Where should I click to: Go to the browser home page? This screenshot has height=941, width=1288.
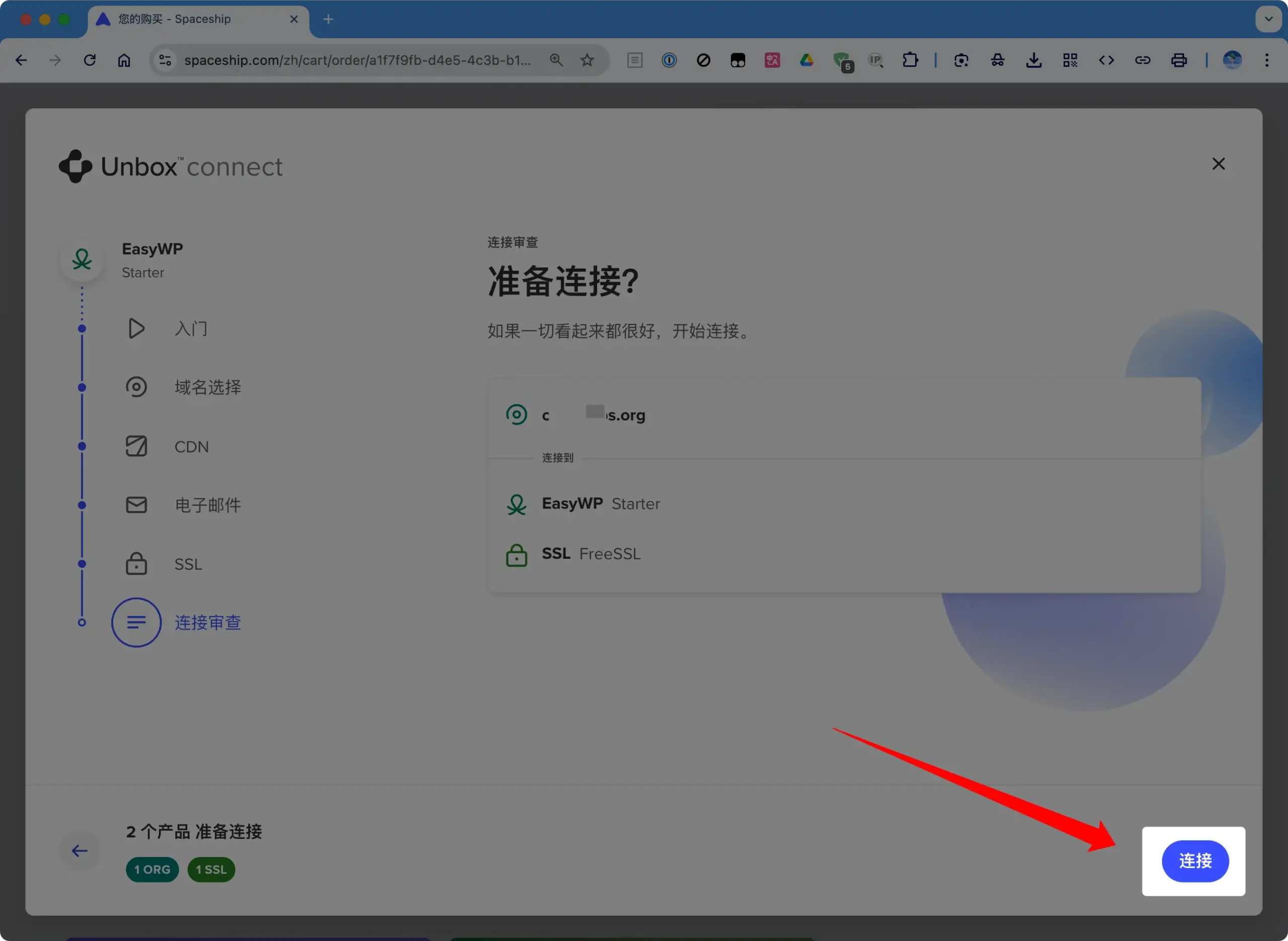pos(124,60)
